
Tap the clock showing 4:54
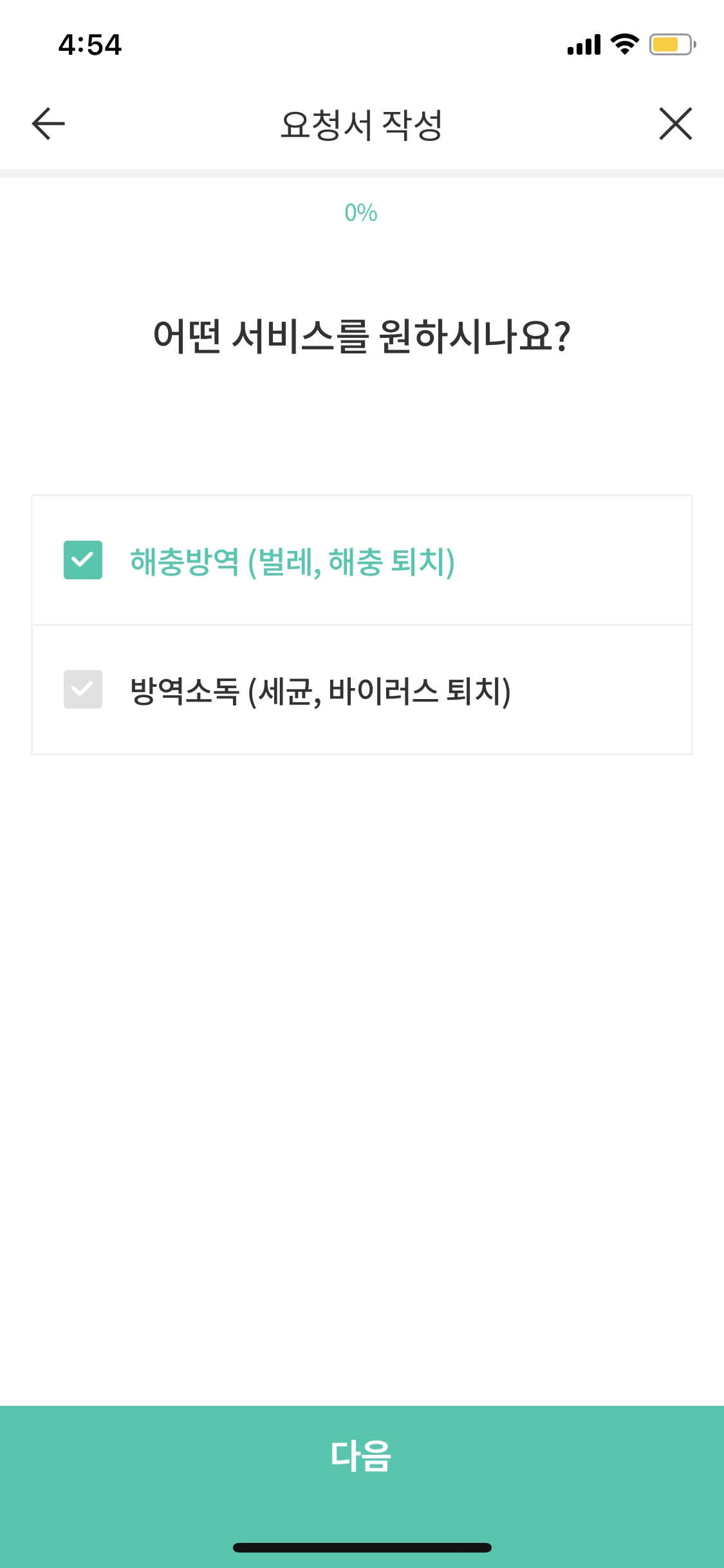89,44
